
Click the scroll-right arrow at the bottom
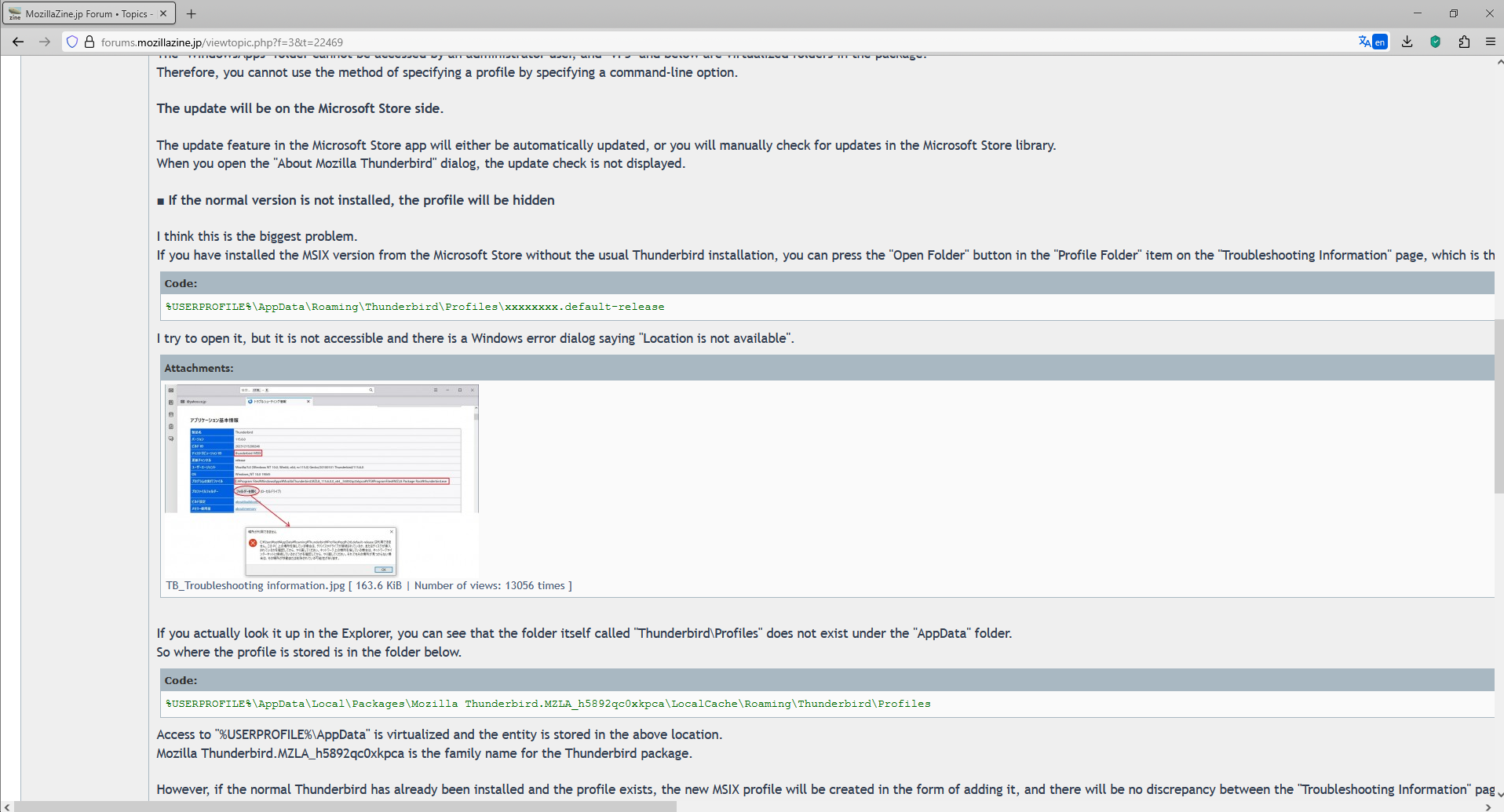(1488, 807)
